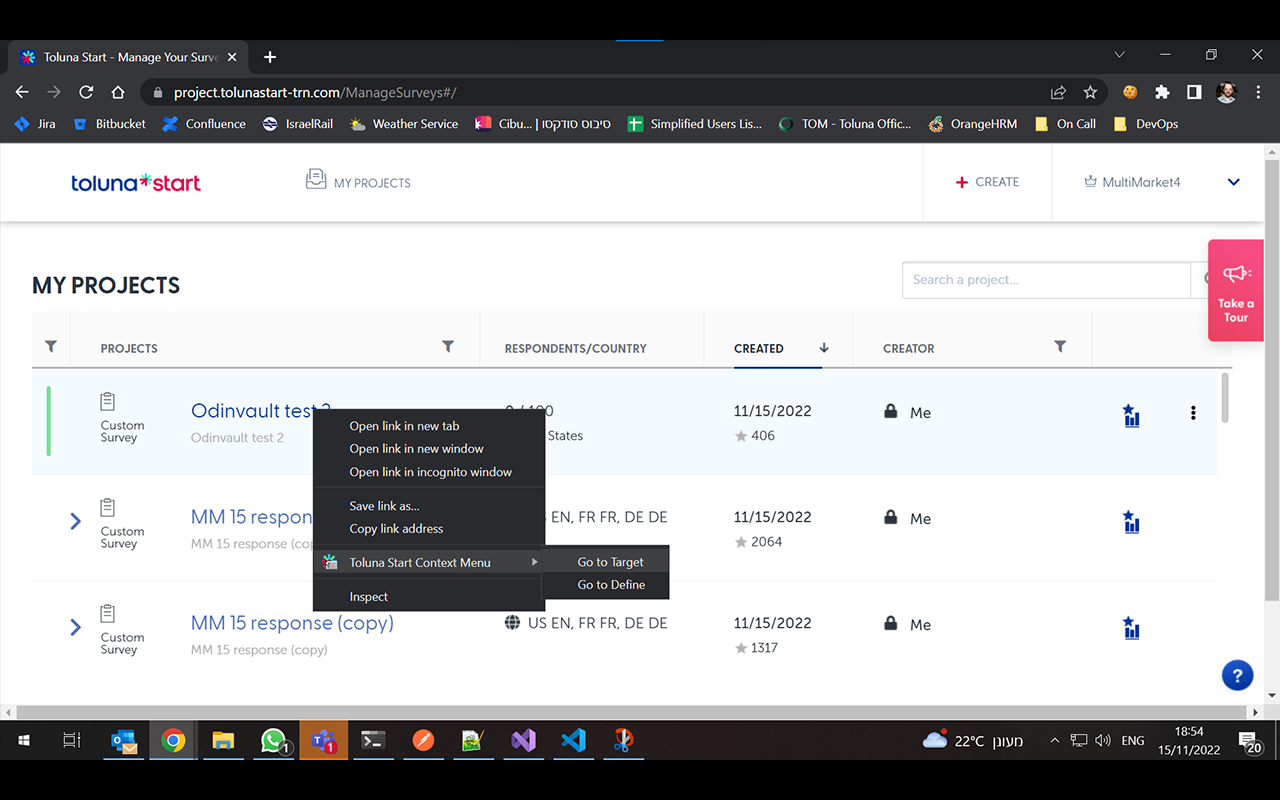The height and width of the screenshot is (800, 1280).
Task: Open analytics report for Odinvault test 2
Action: (x=1131, y=416)
